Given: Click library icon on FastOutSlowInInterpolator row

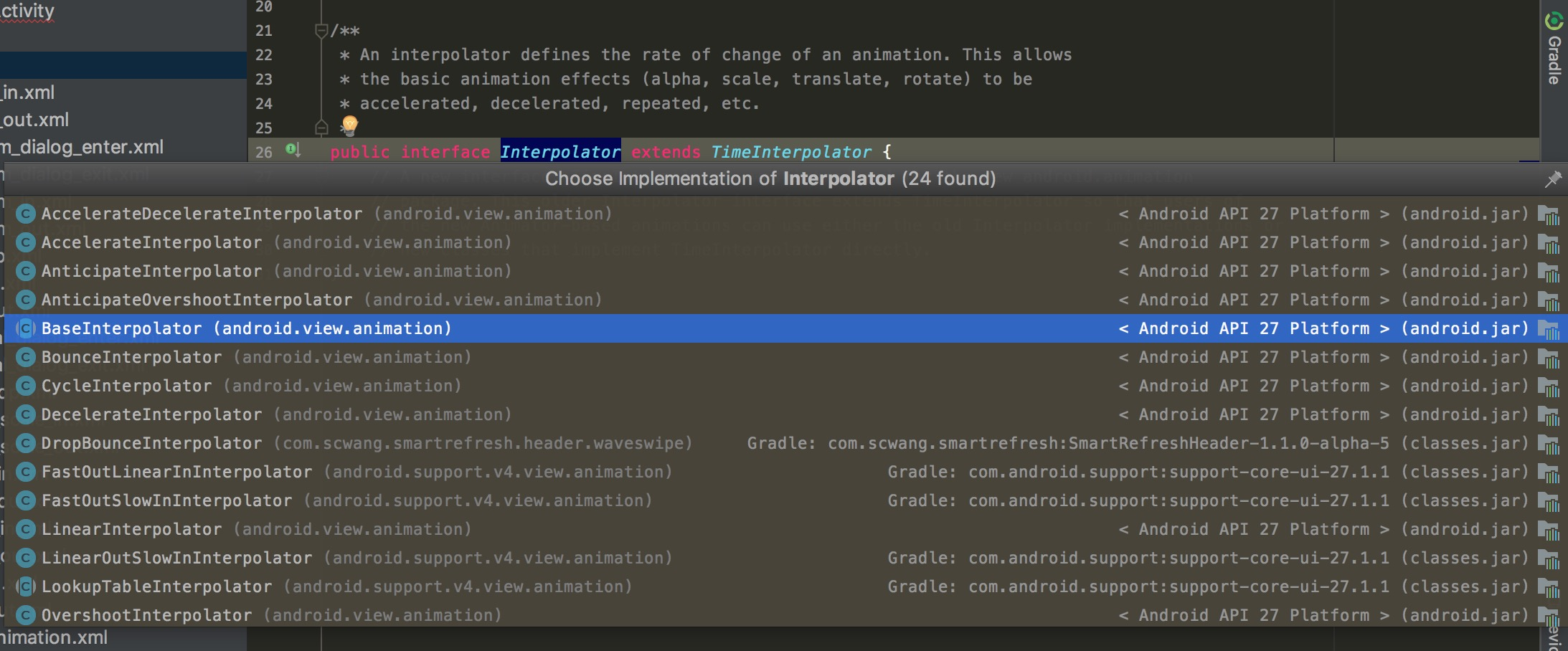Looking at the screenshot, I should (1549, 502).
